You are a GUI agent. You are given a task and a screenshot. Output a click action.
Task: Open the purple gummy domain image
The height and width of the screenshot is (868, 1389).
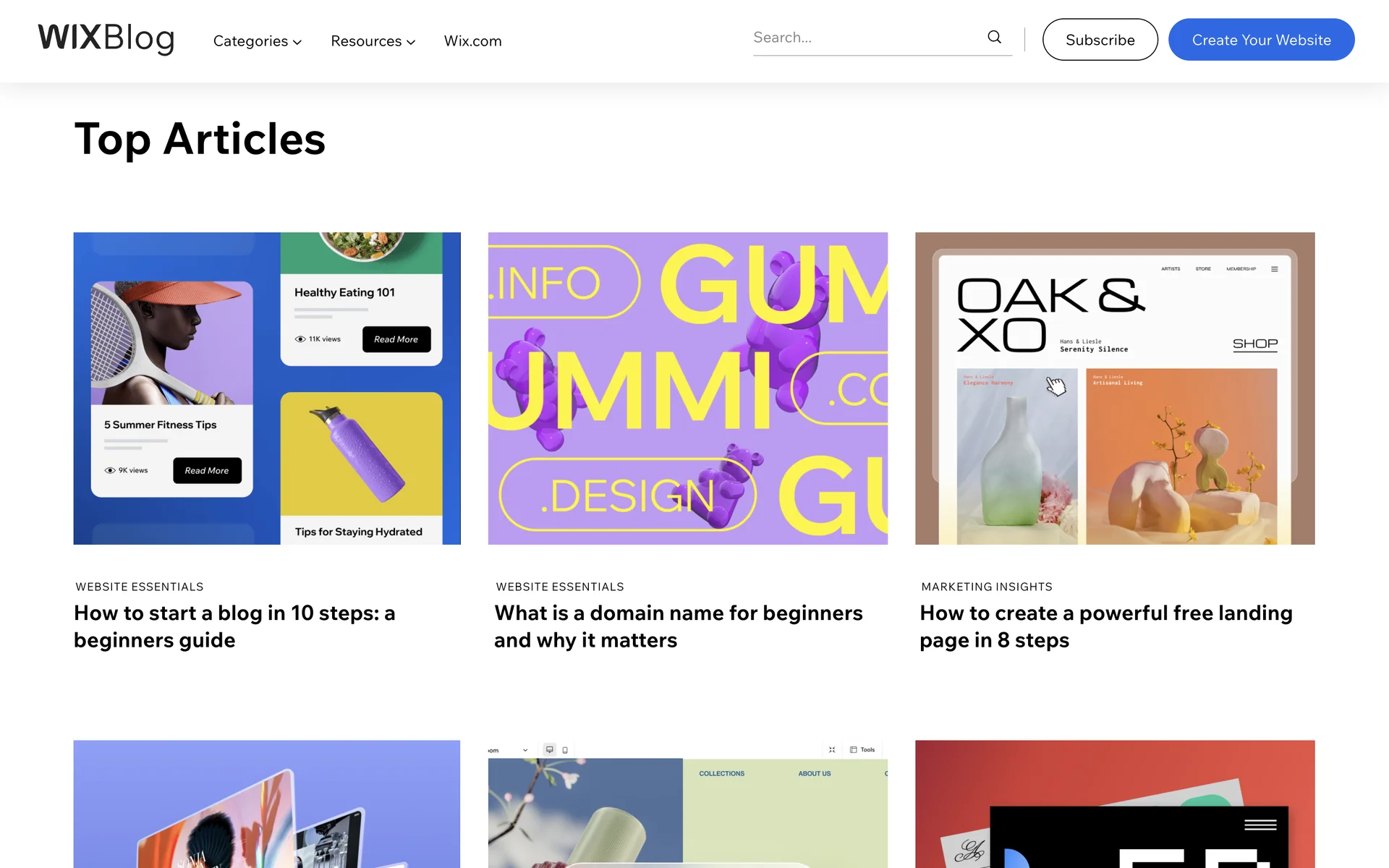click(x=687, y=388)
